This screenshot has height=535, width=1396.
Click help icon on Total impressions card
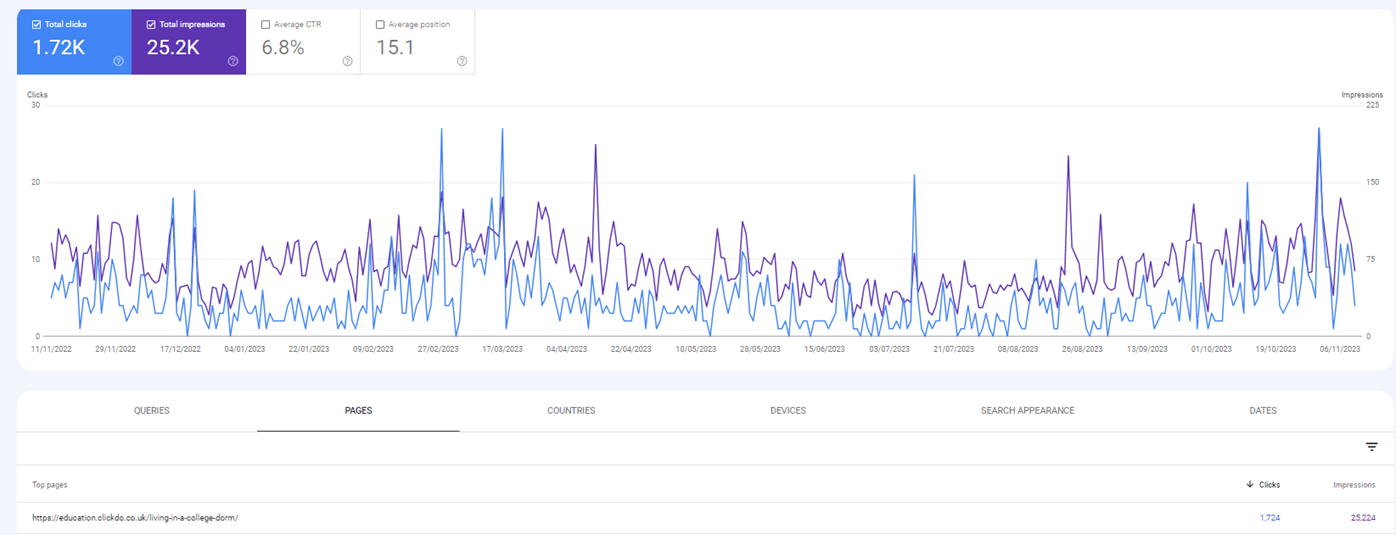click(233, 61)
